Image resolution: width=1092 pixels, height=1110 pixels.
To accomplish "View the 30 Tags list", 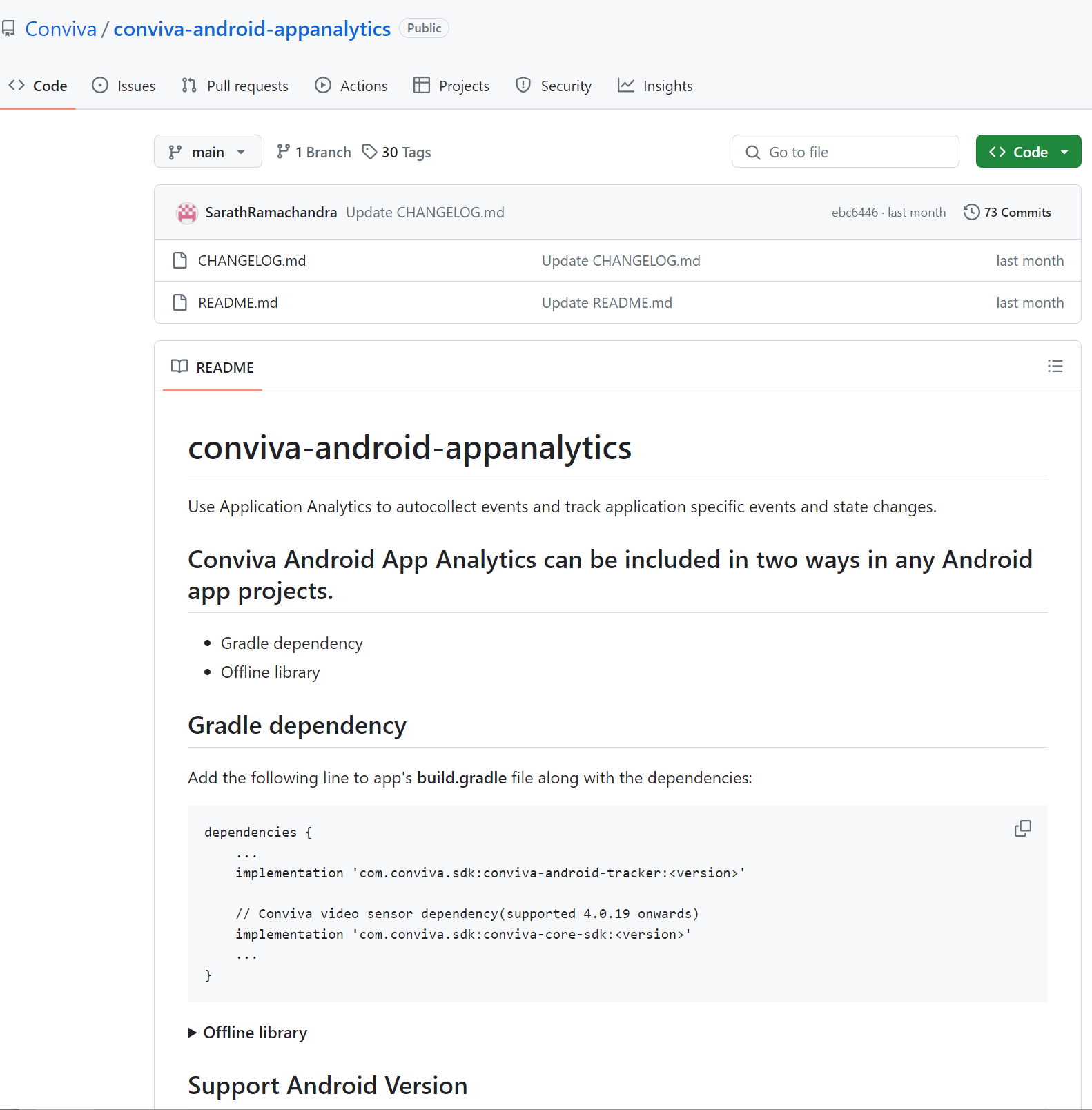I will pos(397,152).
